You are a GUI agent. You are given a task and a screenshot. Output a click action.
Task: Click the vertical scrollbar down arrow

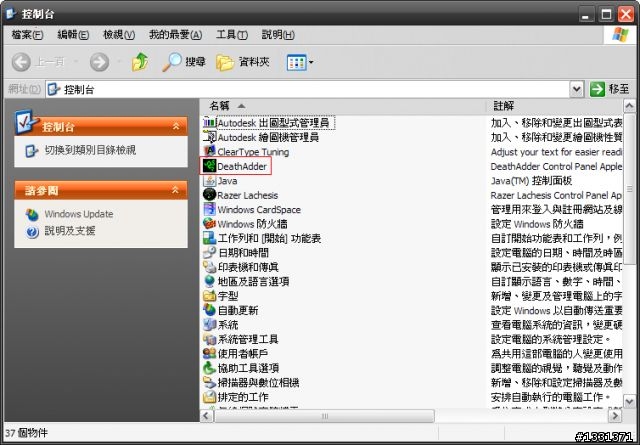[x=629, y=401]
